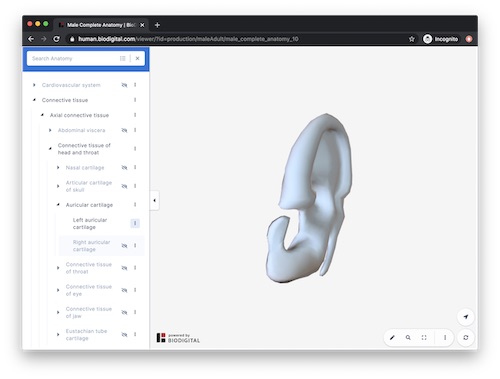Reset the 3D view
The height and width of the screenshot is (379, 500).
click(466, 338)
